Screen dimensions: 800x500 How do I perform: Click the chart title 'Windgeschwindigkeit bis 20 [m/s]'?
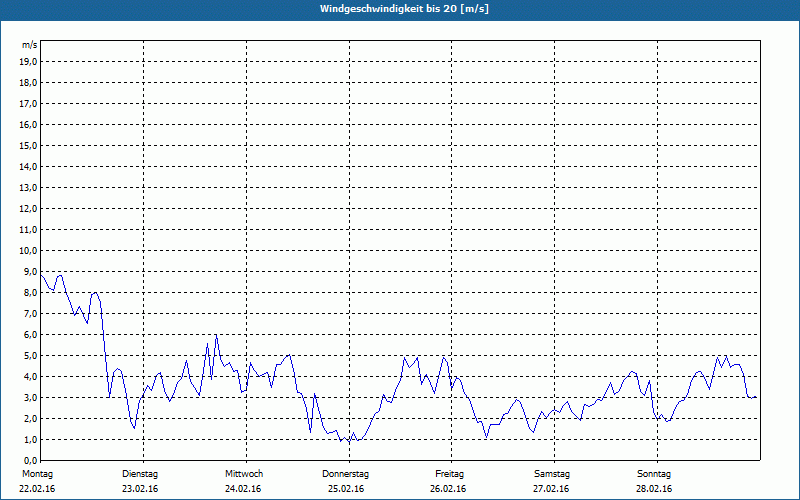click(404, 9)
